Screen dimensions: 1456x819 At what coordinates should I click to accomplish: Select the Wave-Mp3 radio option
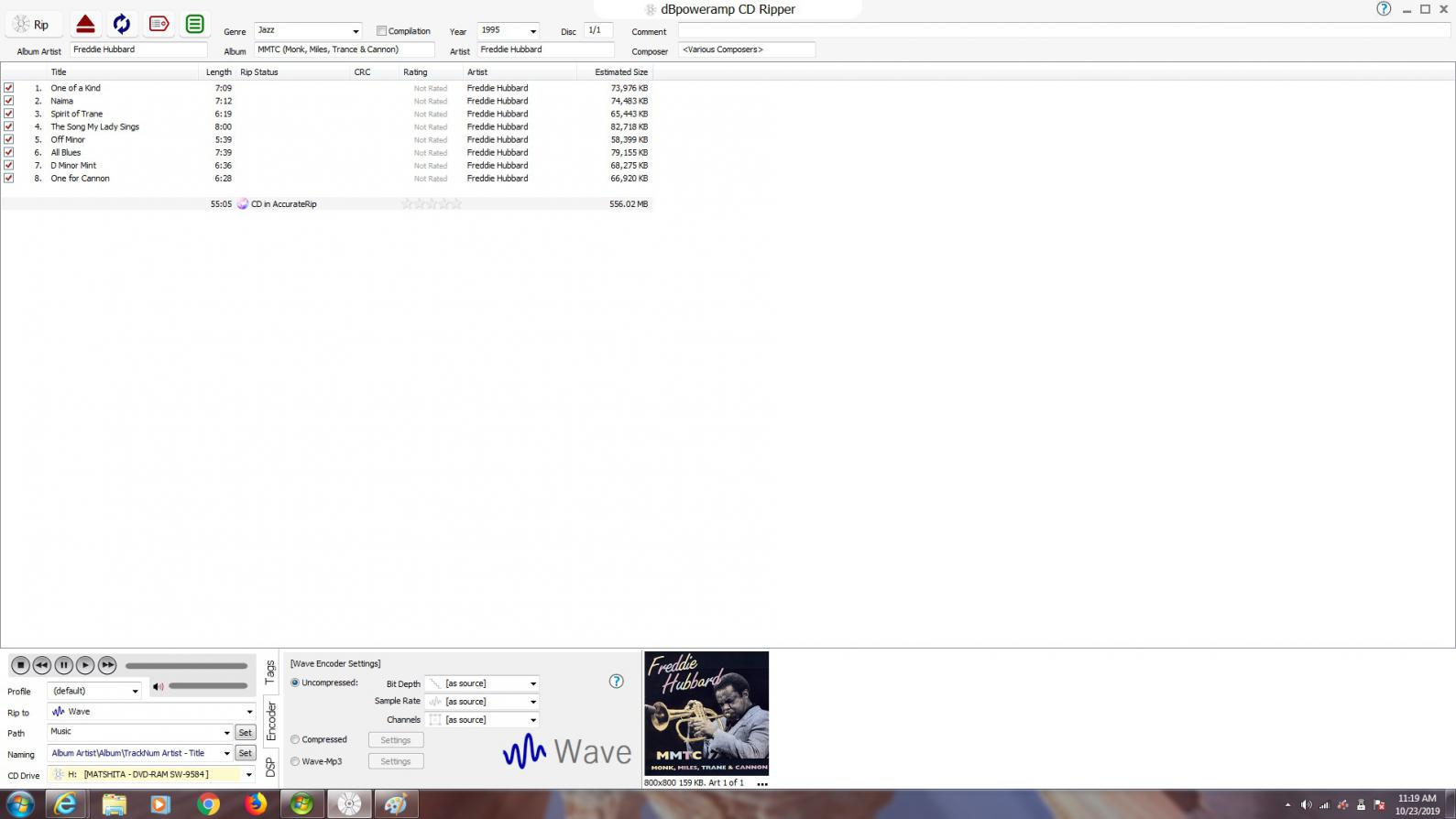pyautogui.click(x=295, y=761)
